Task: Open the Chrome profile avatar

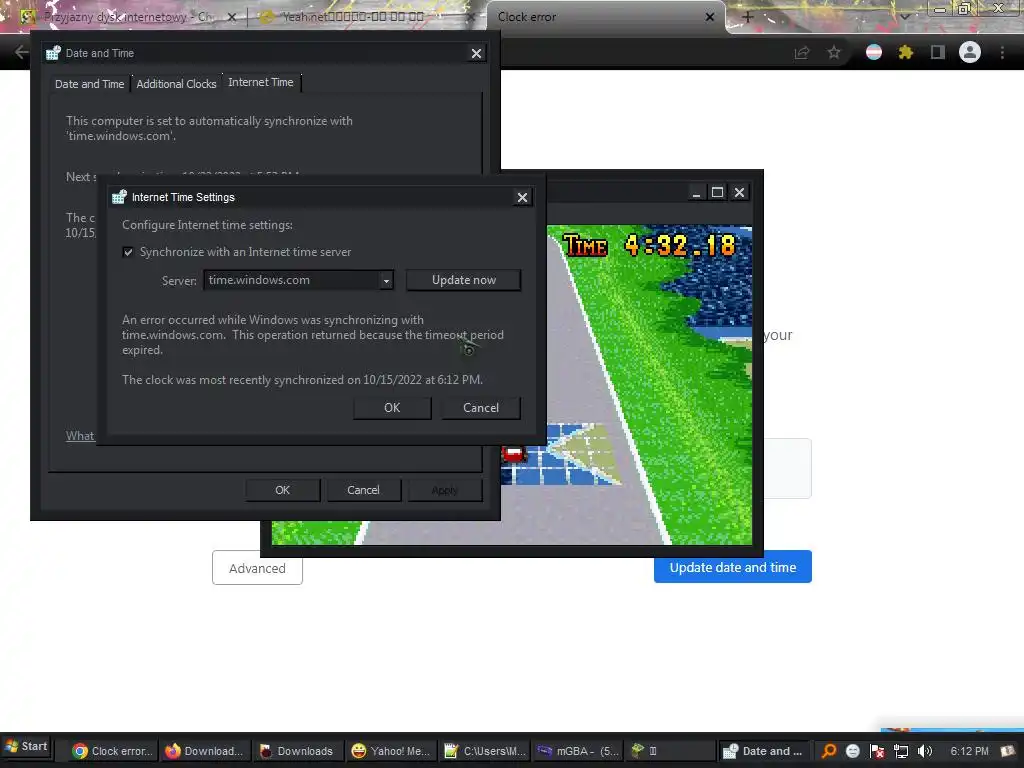Action: pos(970,52)
